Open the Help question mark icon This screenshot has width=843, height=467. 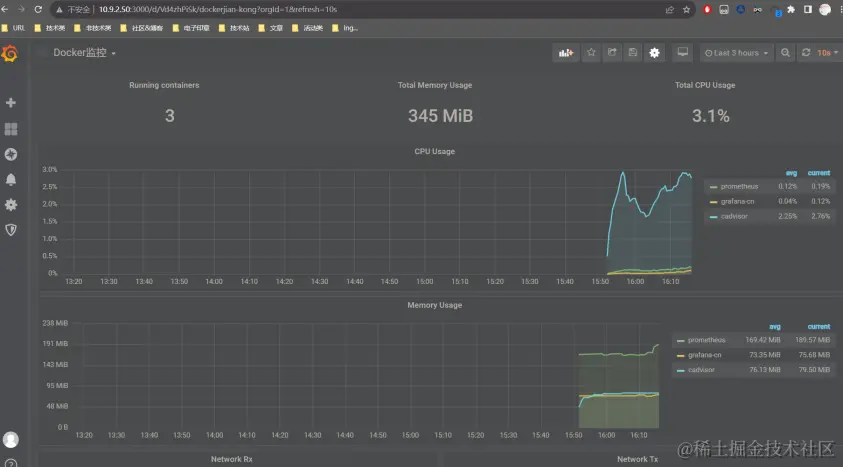point(11,463)
